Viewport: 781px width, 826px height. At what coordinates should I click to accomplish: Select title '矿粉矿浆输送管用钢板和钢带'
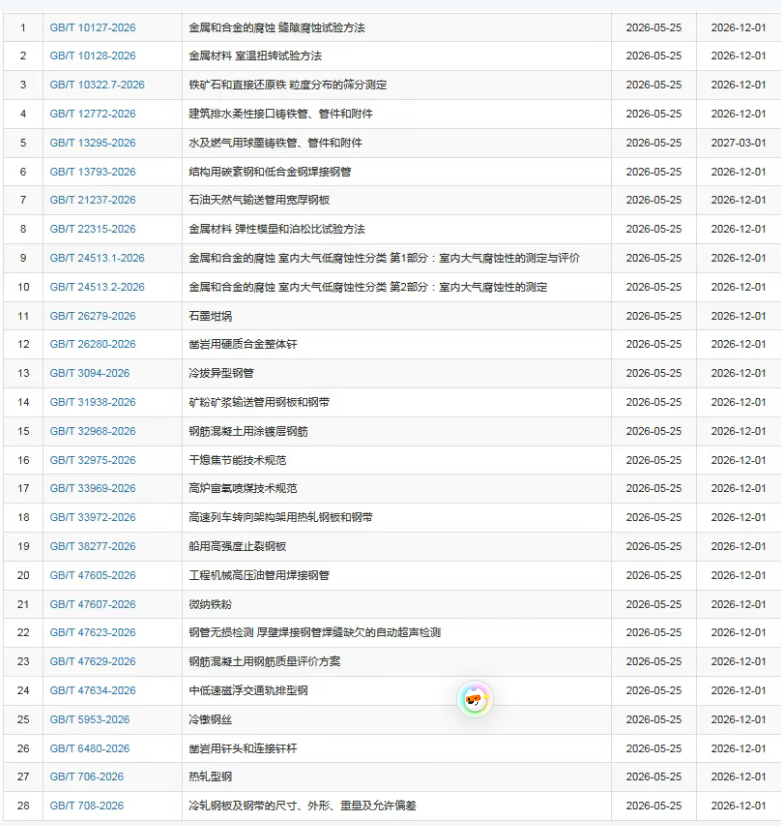pos(259,401)
